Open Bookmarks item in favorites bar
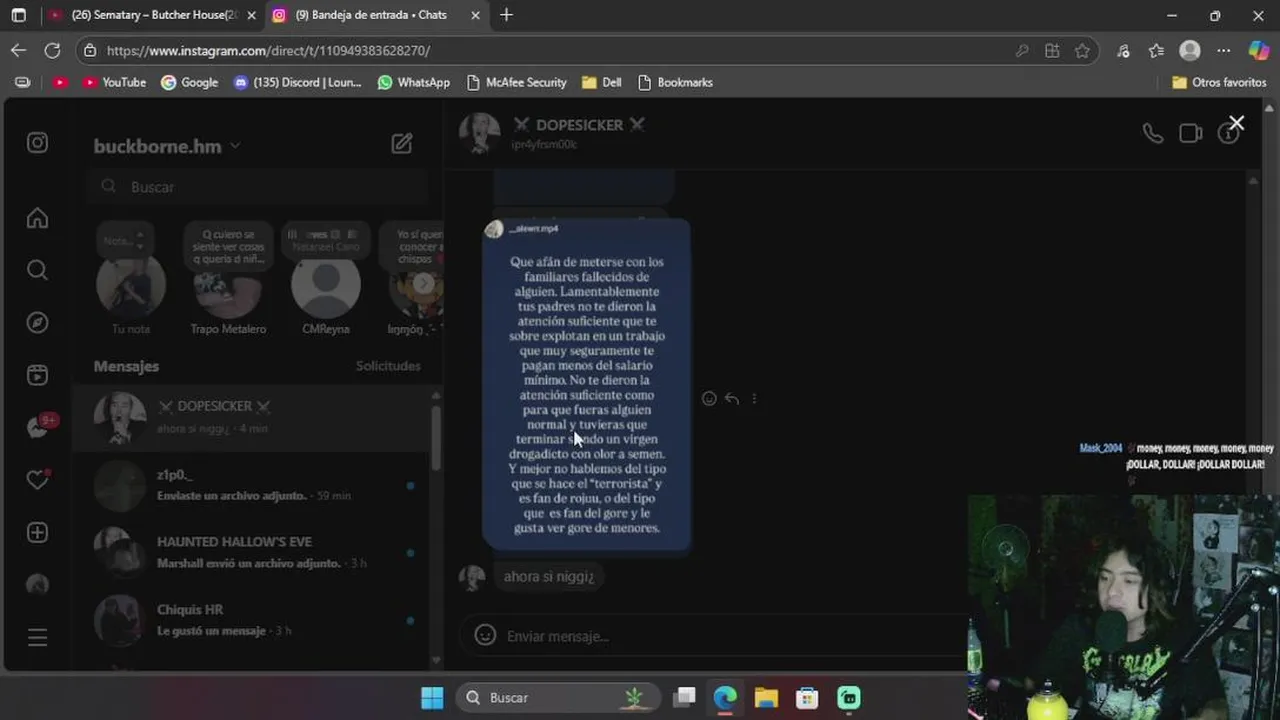1280x720 pixels. (x=675, y=82)
